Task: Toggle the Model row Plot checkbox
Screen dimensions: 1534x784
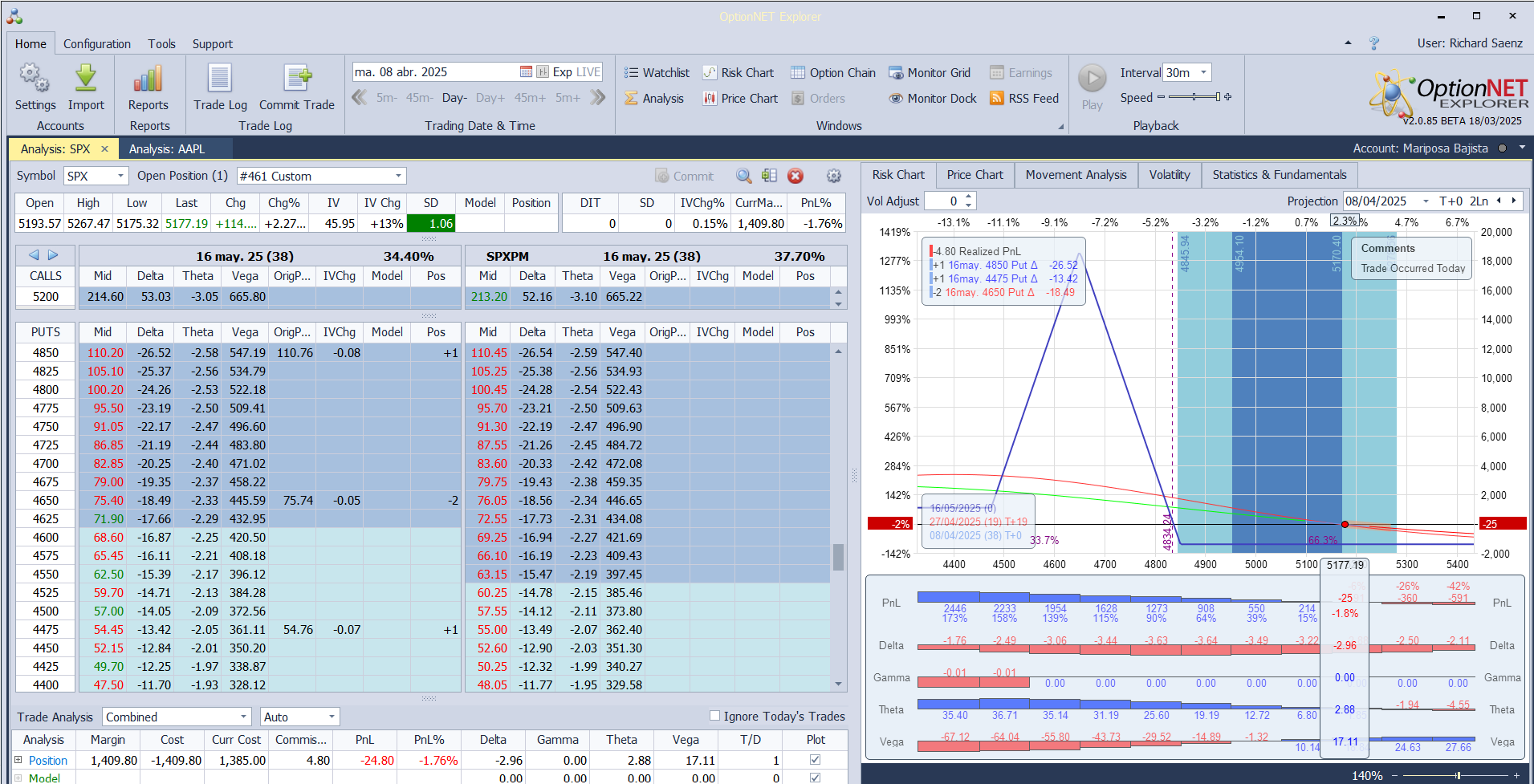Action: (x=815, y=778)
